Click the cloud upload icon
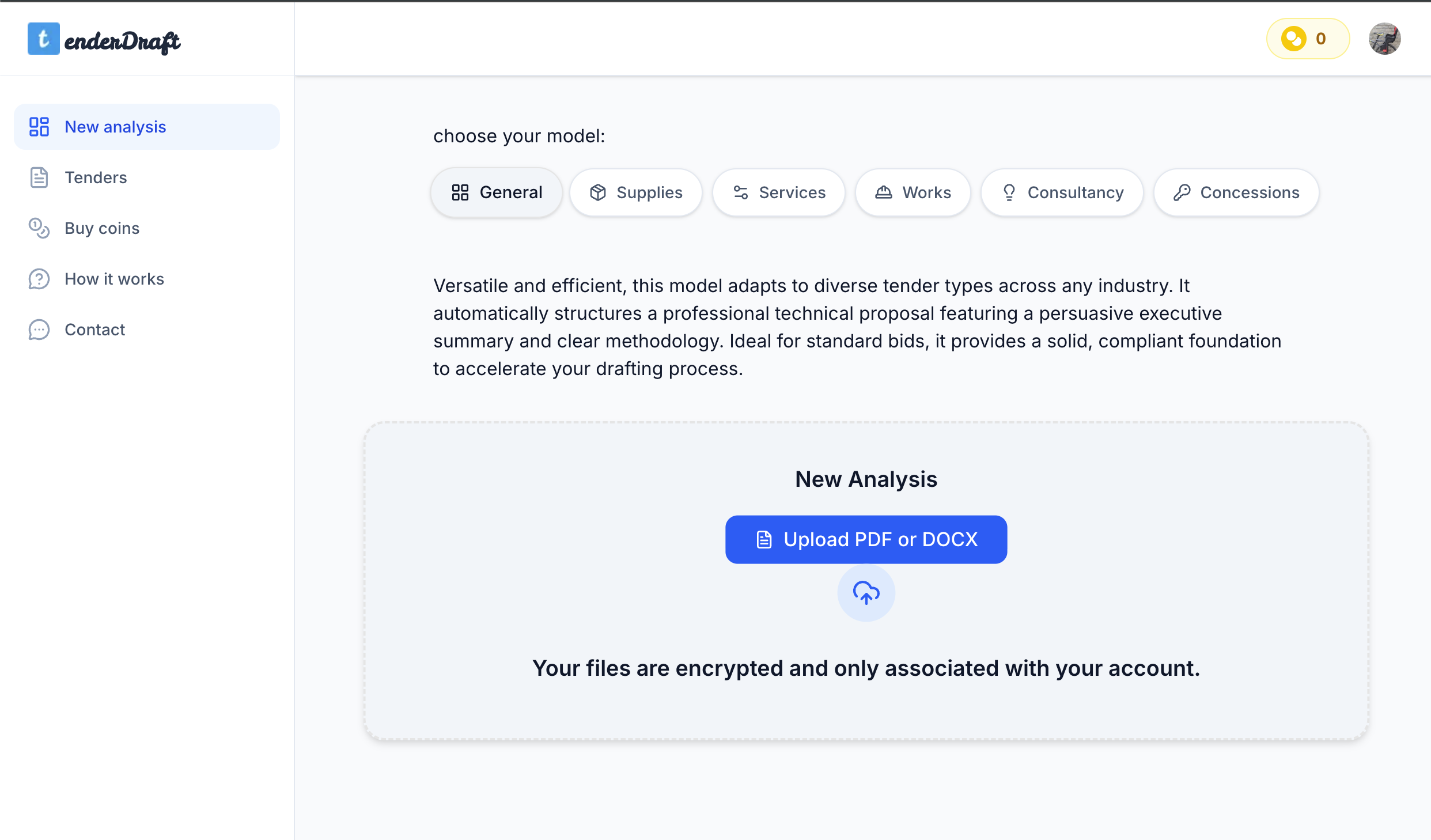Viewport: 1431px width, 840px height. [866, 592]
